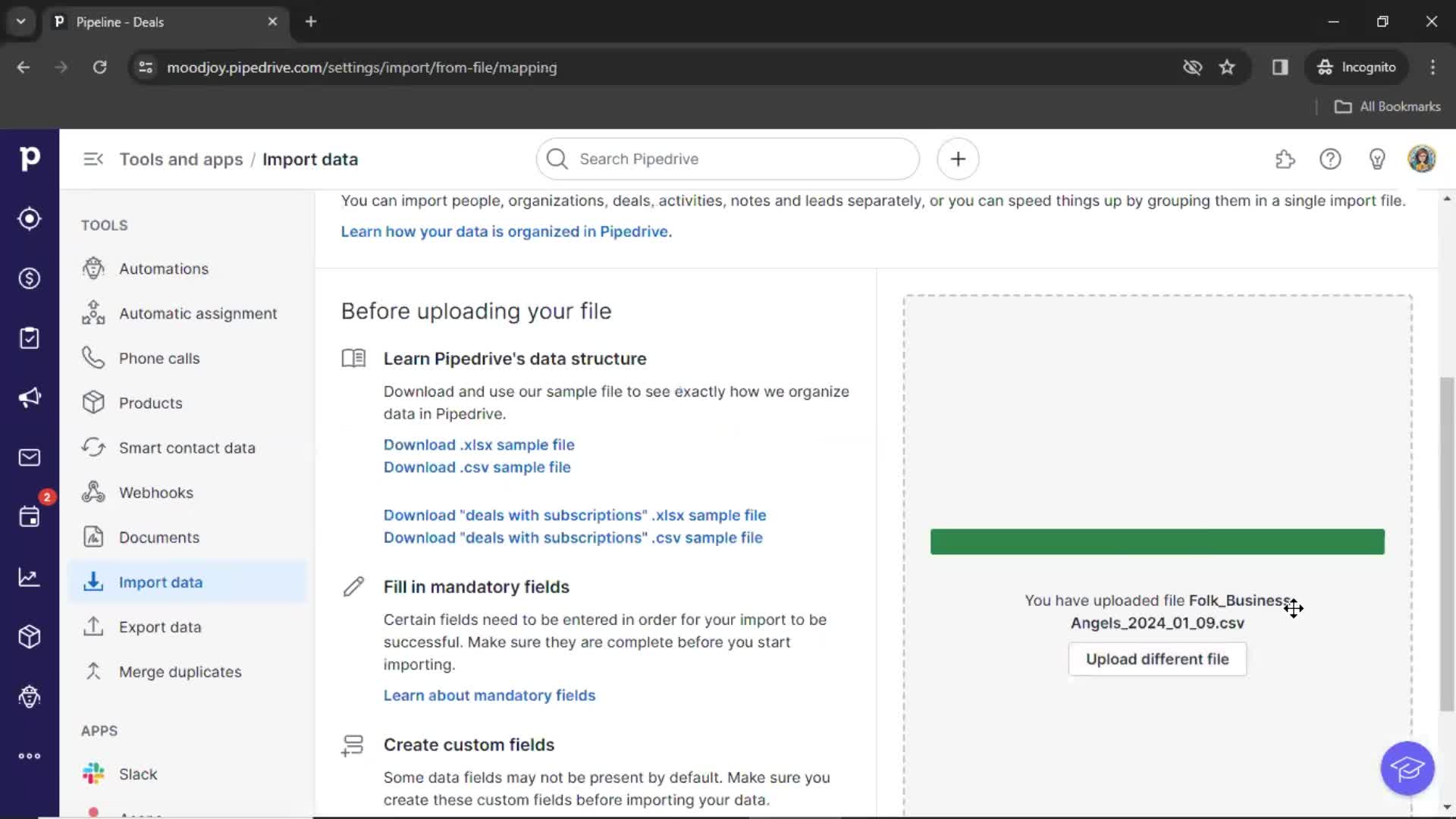Open the academy graduation cap chat button
The height and width of the screenshot is (819, 1456).
click(x=1407, y=768)
